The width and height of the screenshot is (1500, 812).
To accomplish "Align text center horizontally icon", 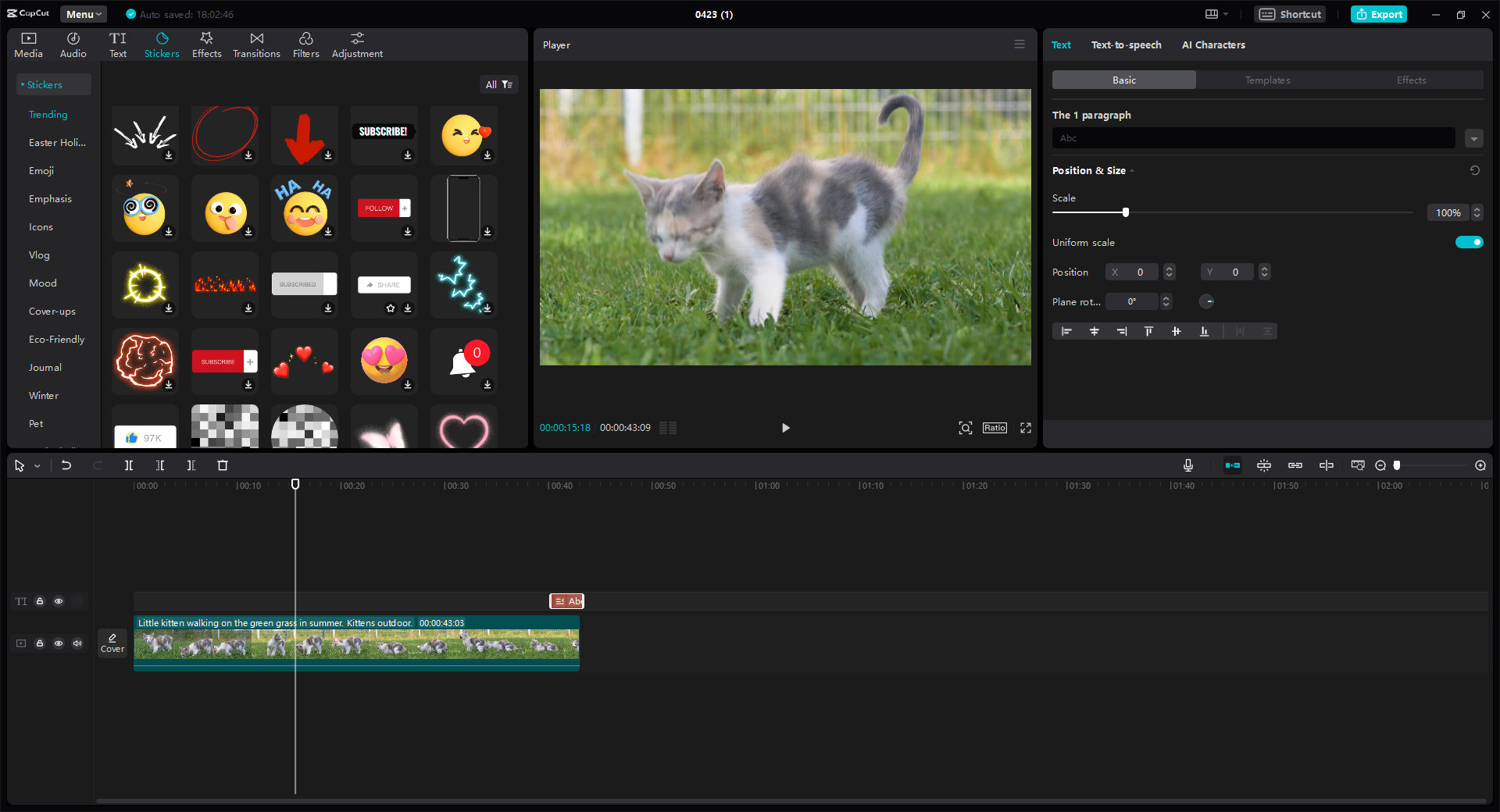I will point(1094,331).
